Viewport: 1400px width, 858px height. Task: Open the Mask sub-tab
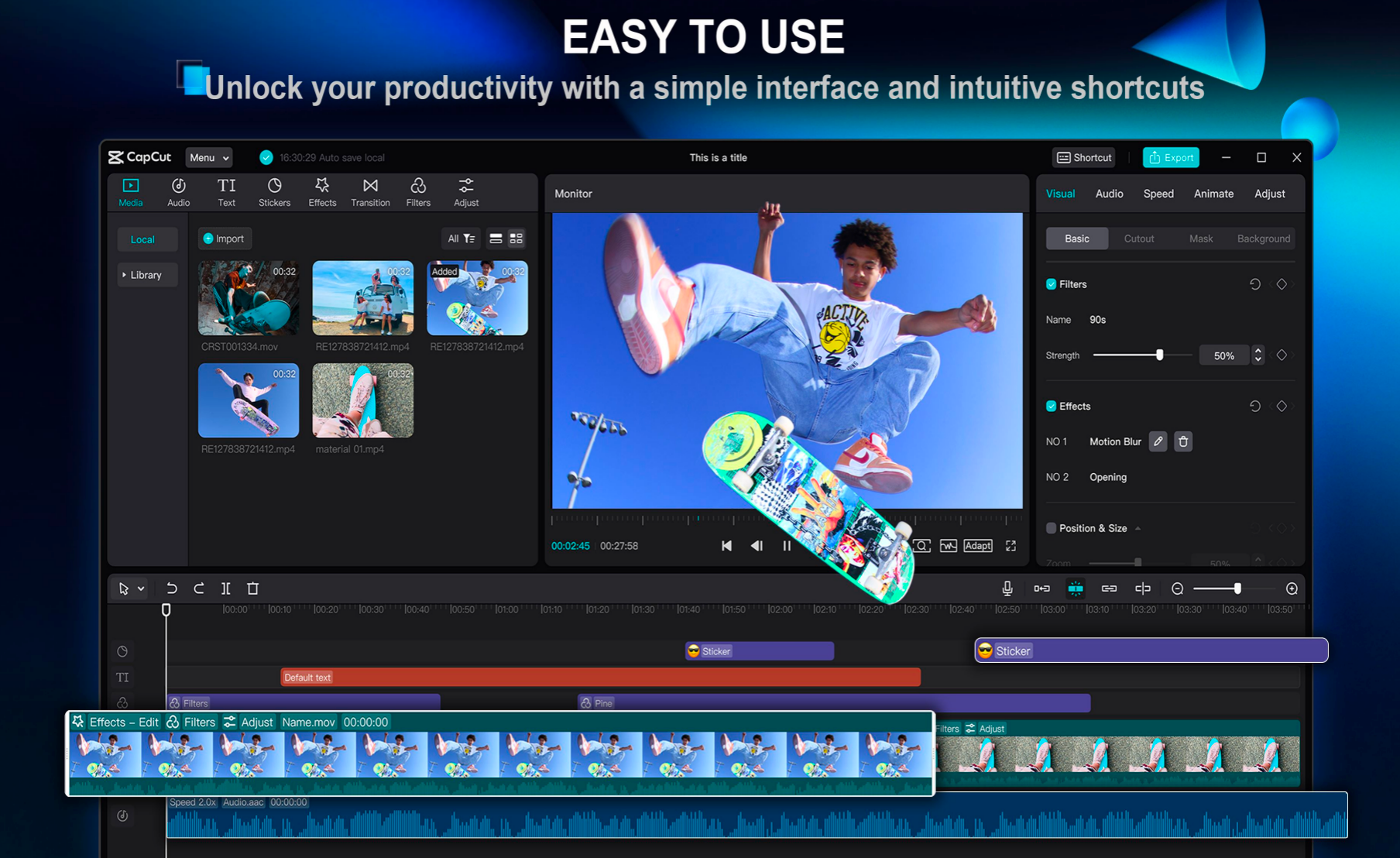click(x=1201, y=239)
